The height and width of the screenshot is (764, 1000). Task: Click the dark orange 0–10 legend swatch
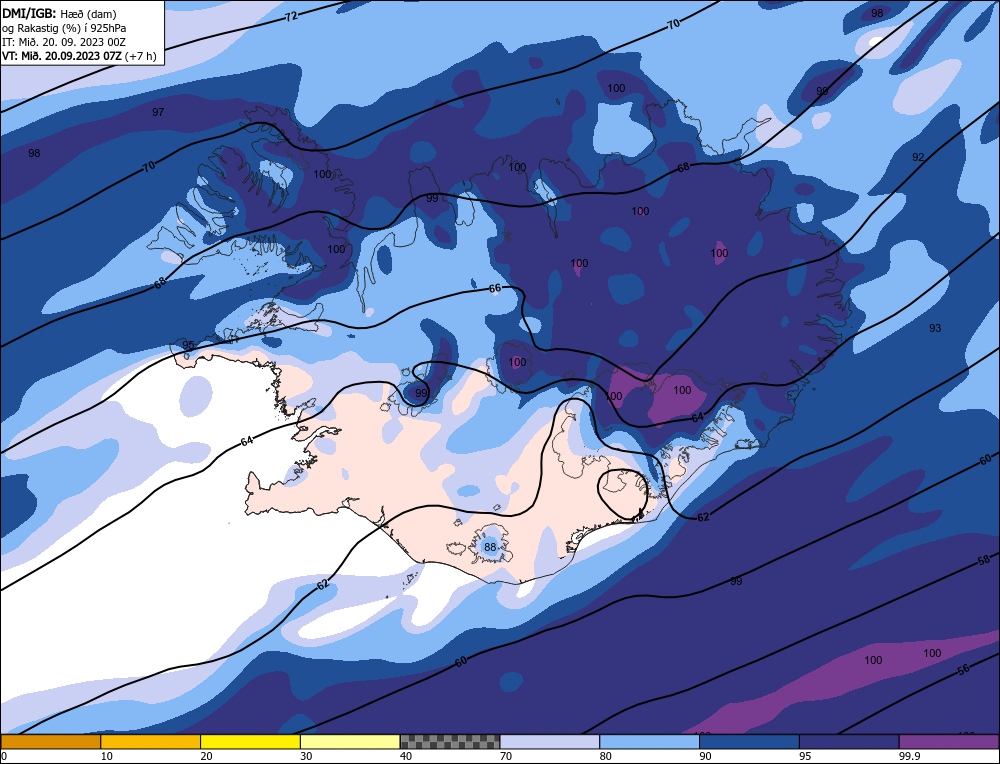[x=50, y=742]
